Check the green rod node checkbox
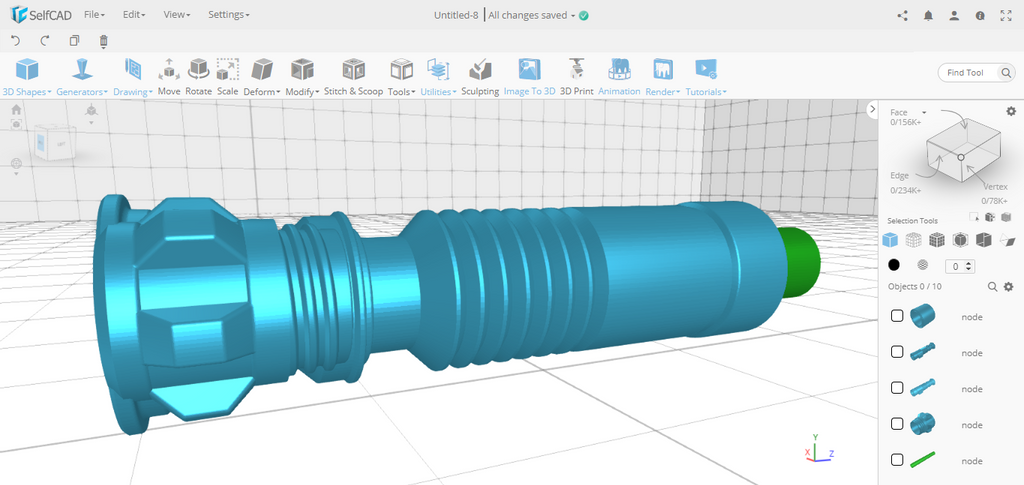The height and width of the screenshot is (485, 1024). tap(897, 460)
